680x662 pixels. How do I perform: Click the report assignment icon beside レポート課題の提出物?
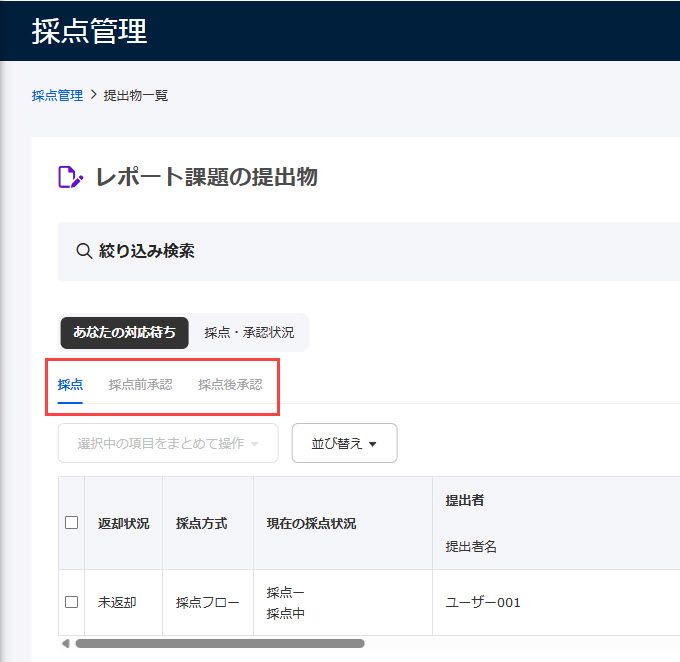point(70,177)
